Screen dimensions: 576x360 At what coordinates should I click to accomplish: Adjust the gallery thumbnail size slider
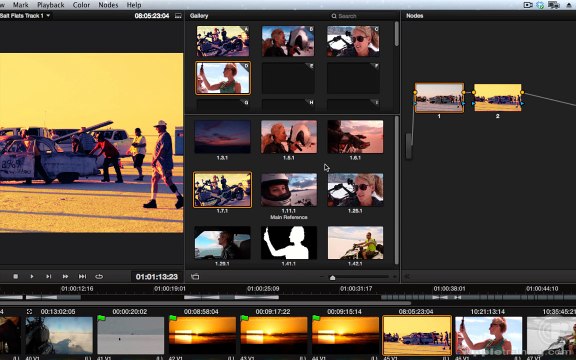coord(332,277)
